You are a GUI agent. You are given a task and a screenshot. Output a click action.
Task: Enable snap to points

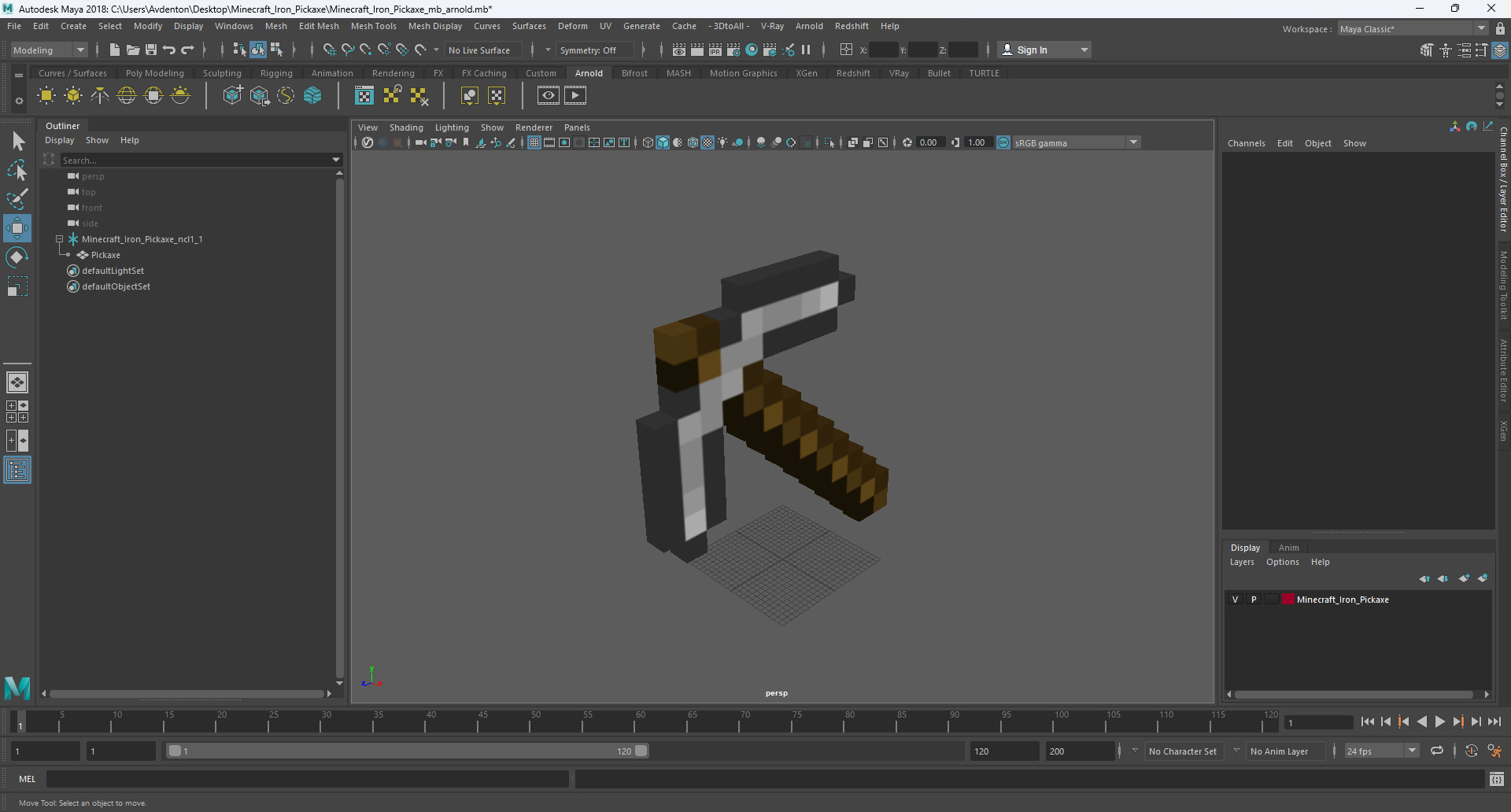(x=366, y=50)
